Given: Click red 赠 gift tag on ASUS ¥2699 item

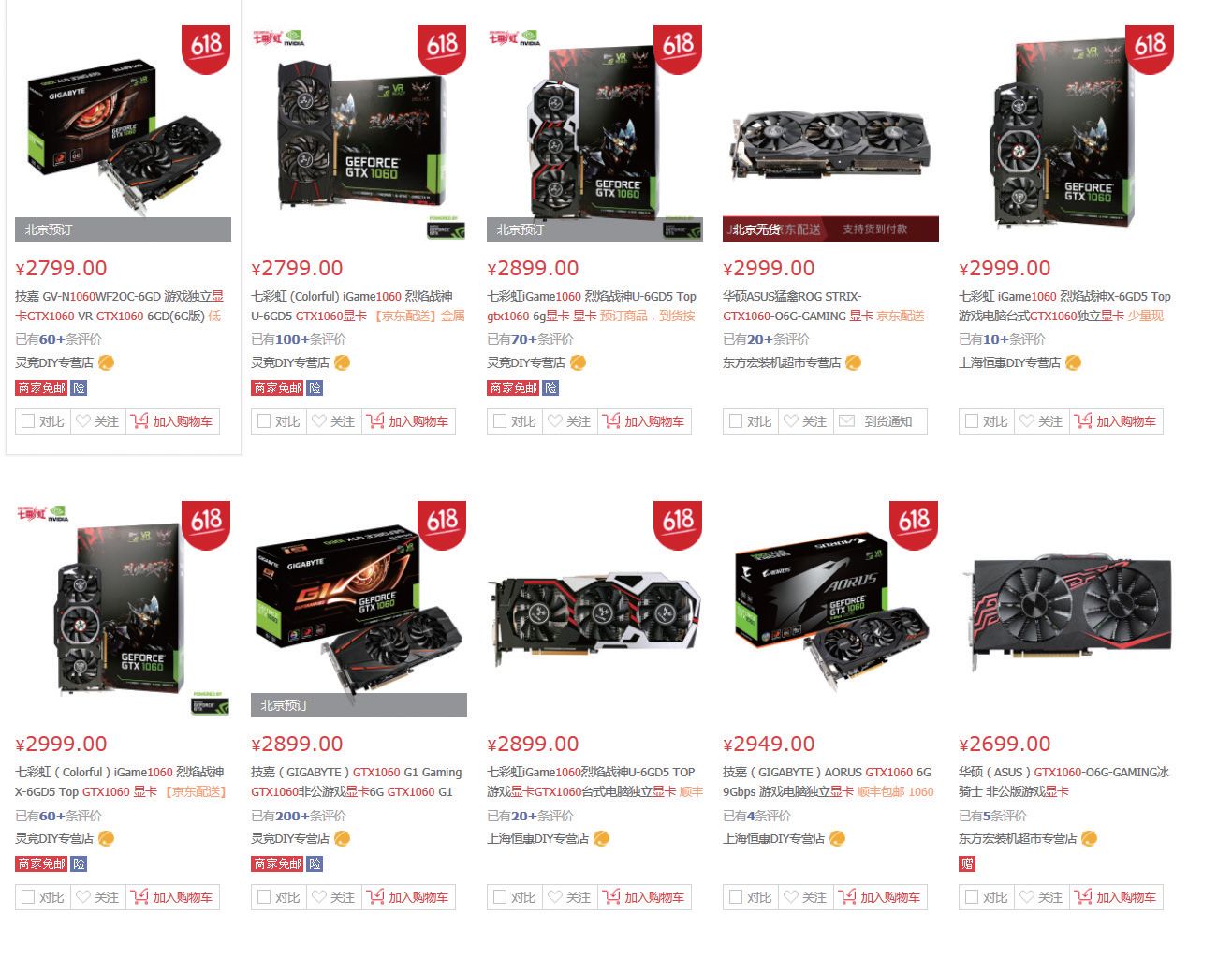Looking at the screenshot, I should [x=967, y=863].
